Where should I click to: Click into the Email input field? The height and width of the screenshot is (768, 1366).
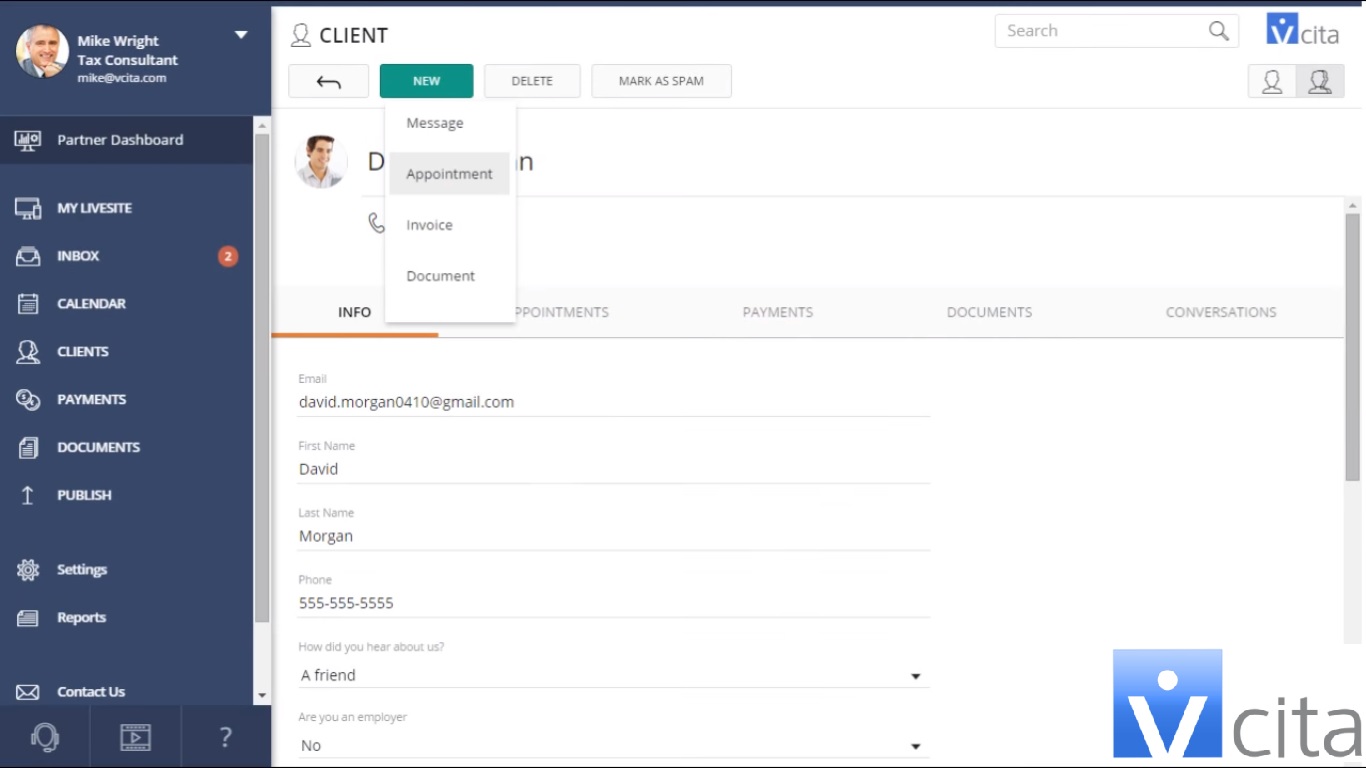[x=613, y=402]
